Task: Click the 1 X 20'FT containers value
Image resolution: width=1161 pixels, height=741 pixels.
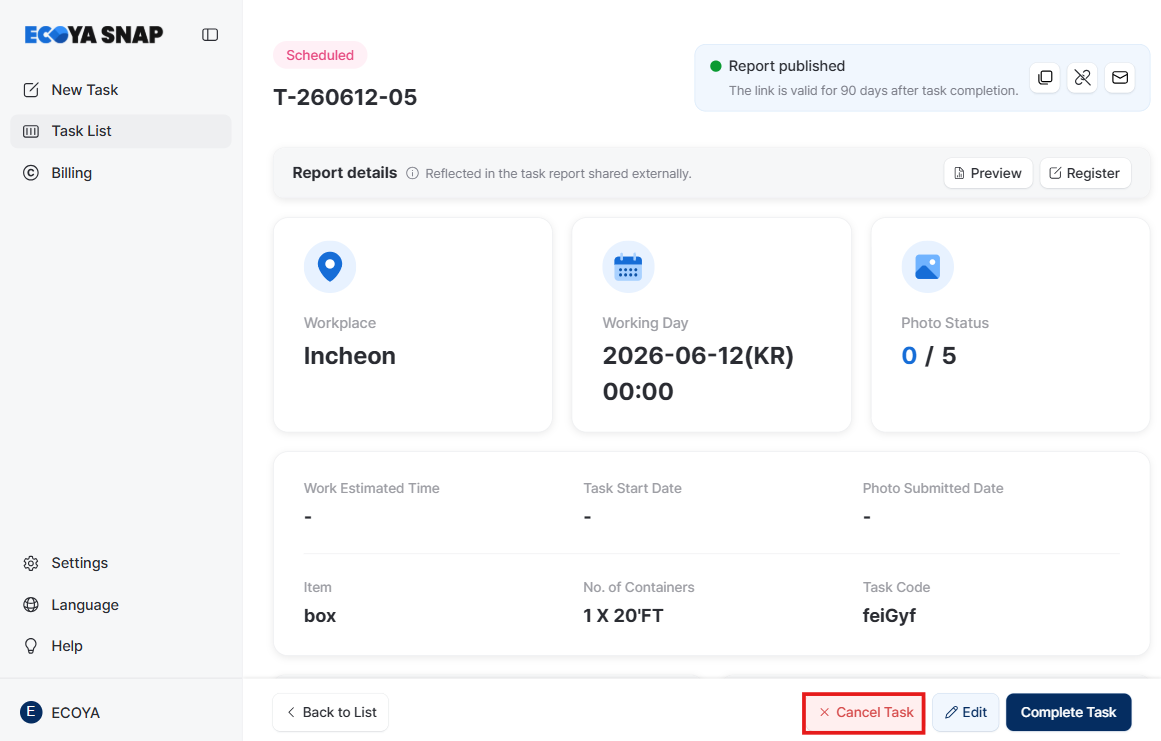Action: tap(623, 616)
